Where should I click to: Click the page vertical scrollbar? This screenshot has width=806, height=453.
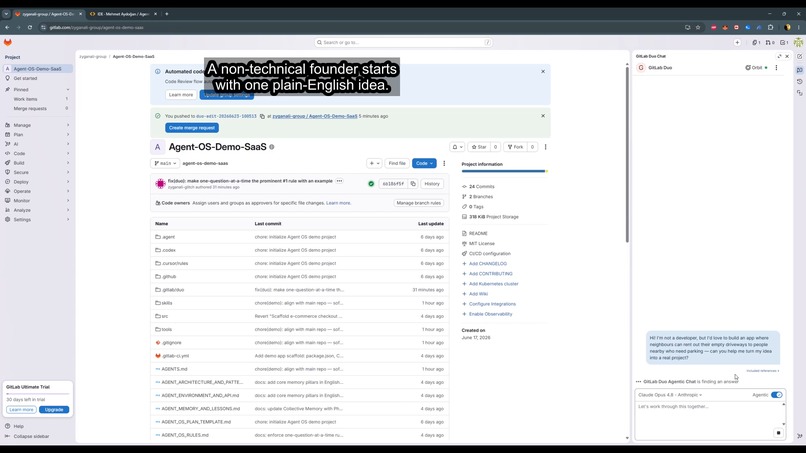pos(627,154)
